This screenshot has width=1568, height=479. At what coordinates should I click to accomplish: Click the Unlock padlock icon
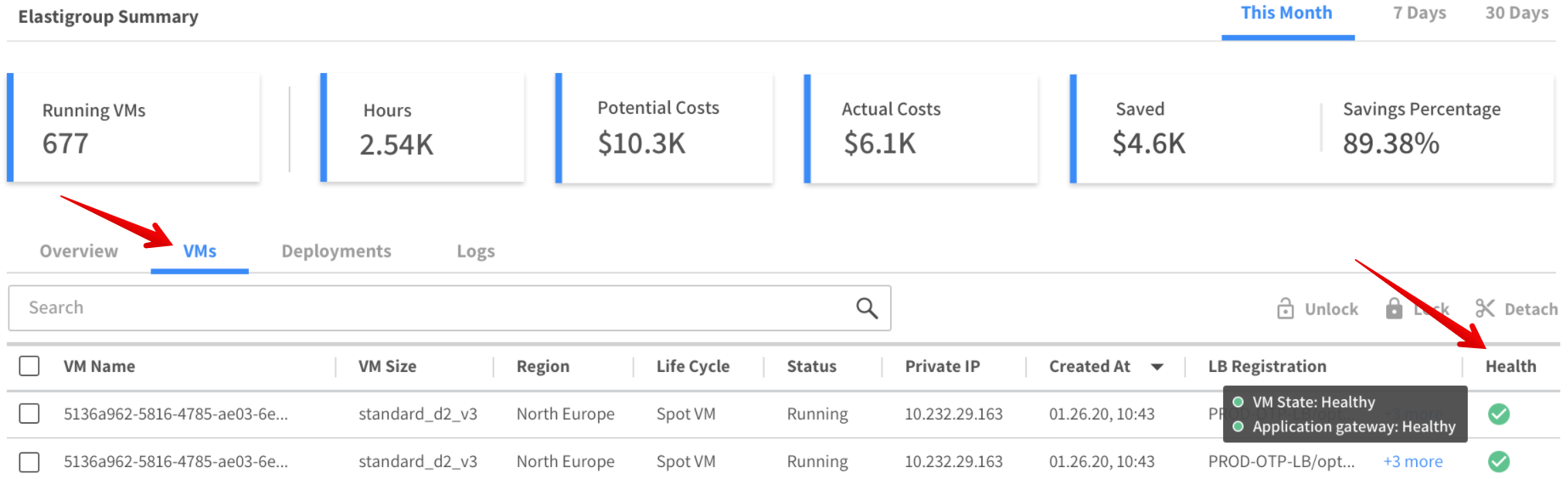coord(1285,308)
